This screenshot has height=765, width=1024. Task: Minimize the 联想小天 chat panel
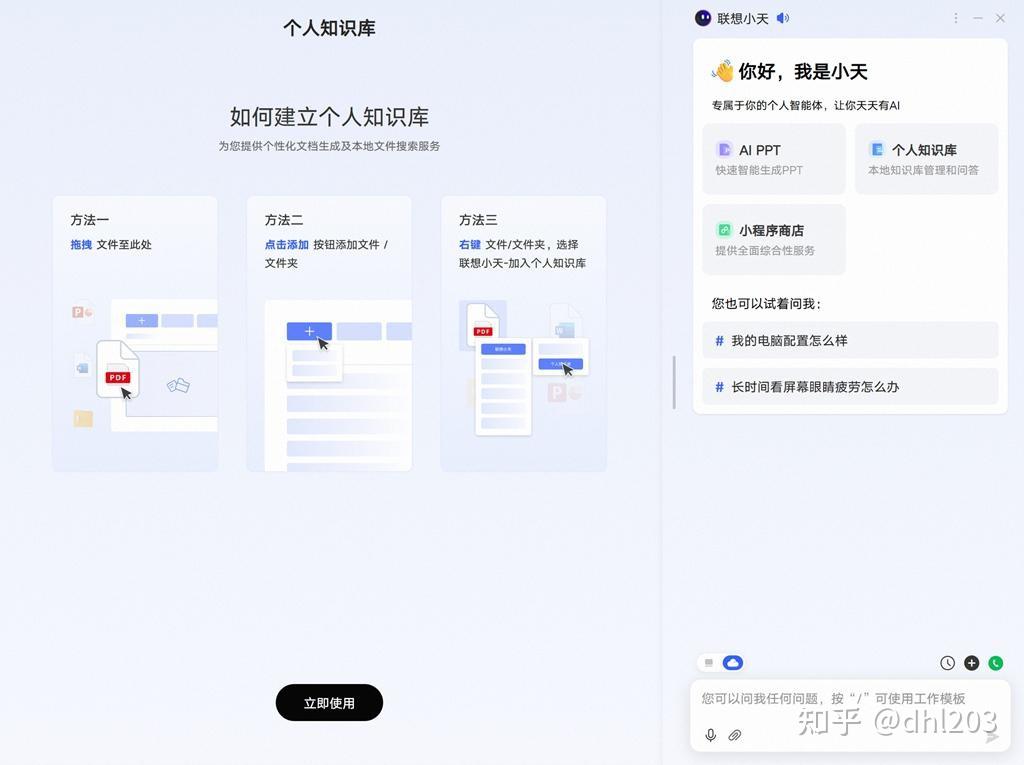(978, 18)
